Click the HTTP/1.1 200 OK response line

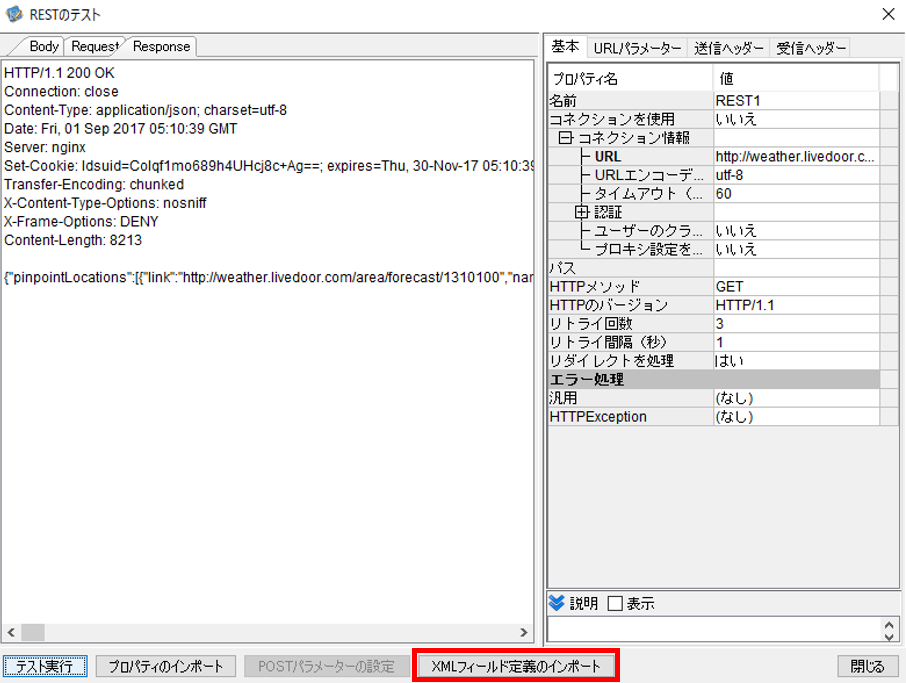[x=60, y=73]
